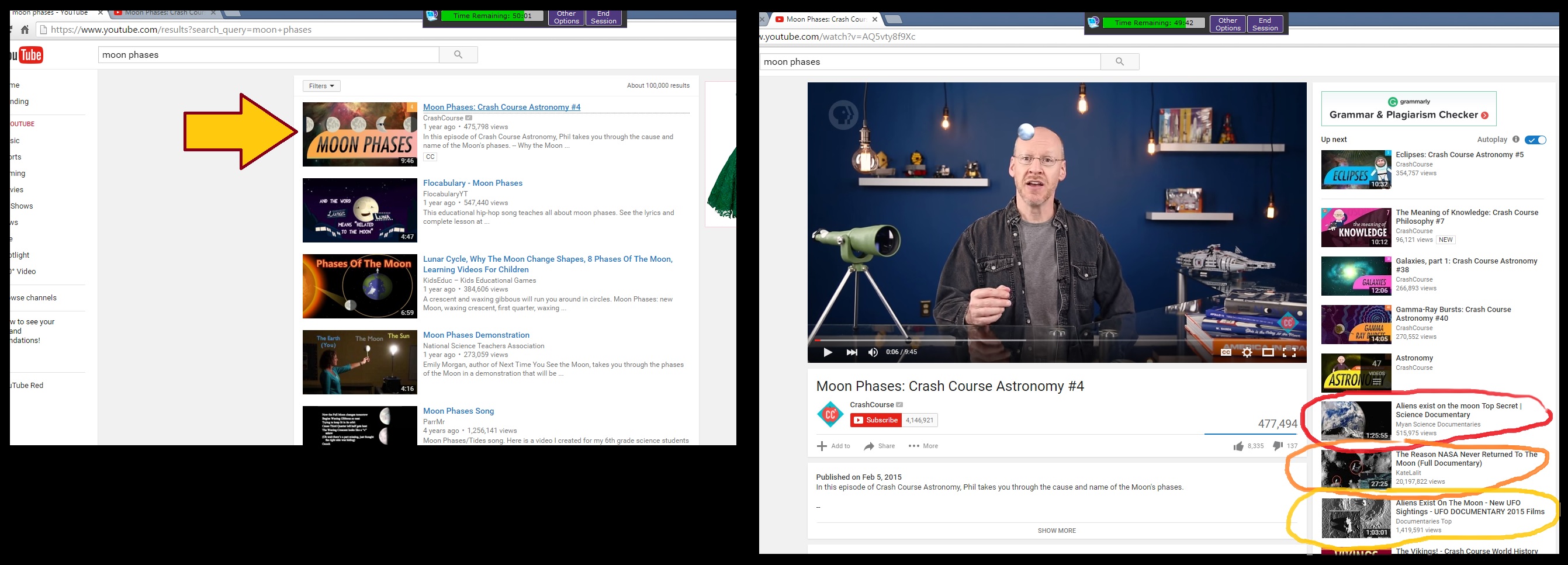Open Moon Phases: Crash Course Astronomy #4 result link
The height and width of the screenshot is (565, 1568).
coord(501,107)
